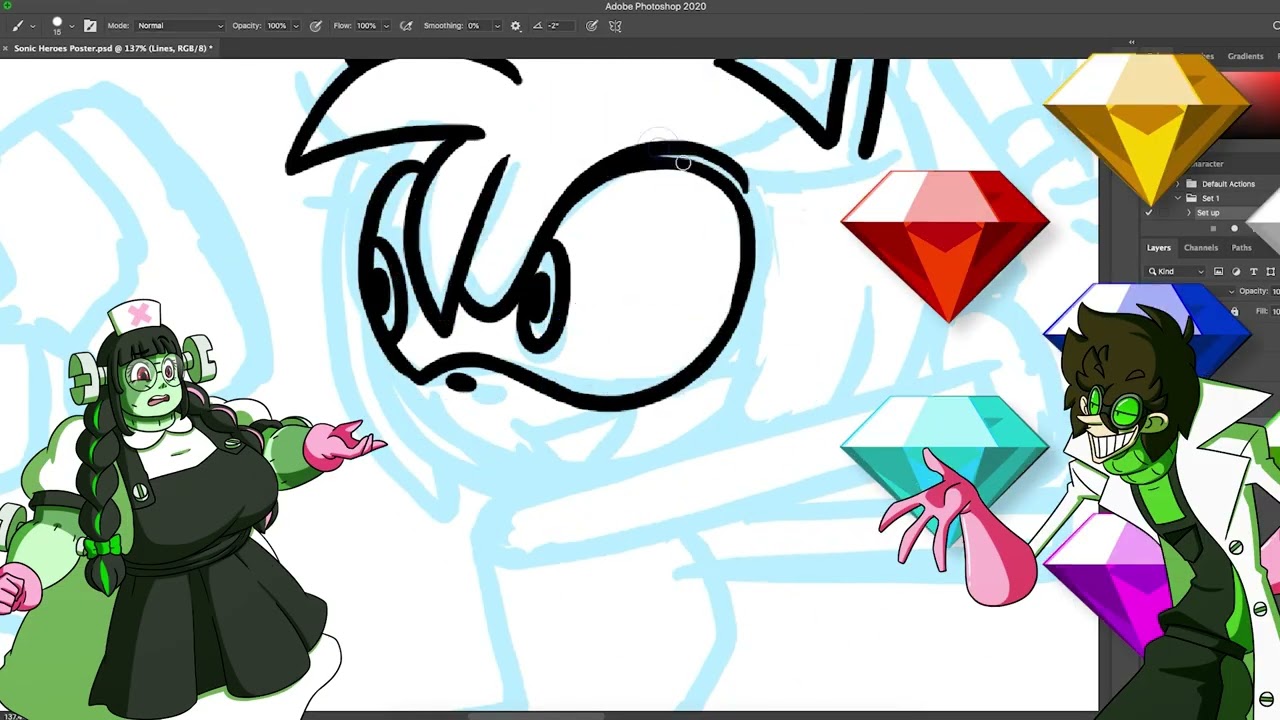Viewport: 1280px width, 720px height.
Task: Expand the Default Actions folder
Action: [x=1178, y=184]
